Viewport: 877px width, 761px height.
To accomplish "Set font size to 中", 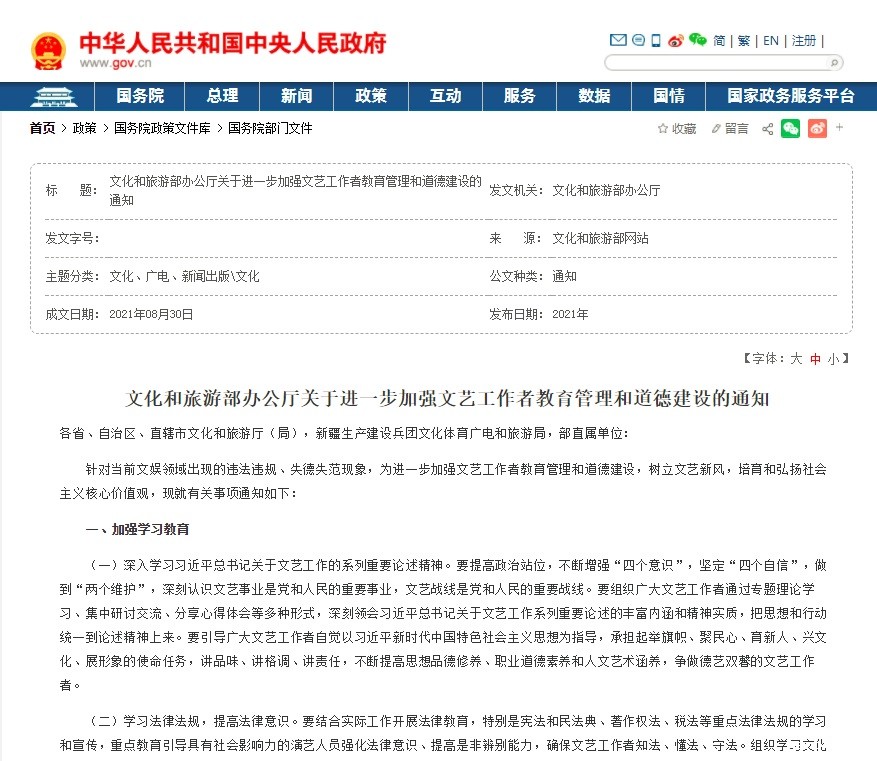I will [x=815, y=358].
